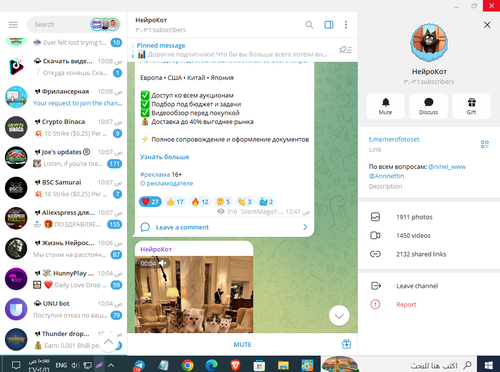Send a Gift from the info panel
Screen dimensions: 500x372
(471, 106)
